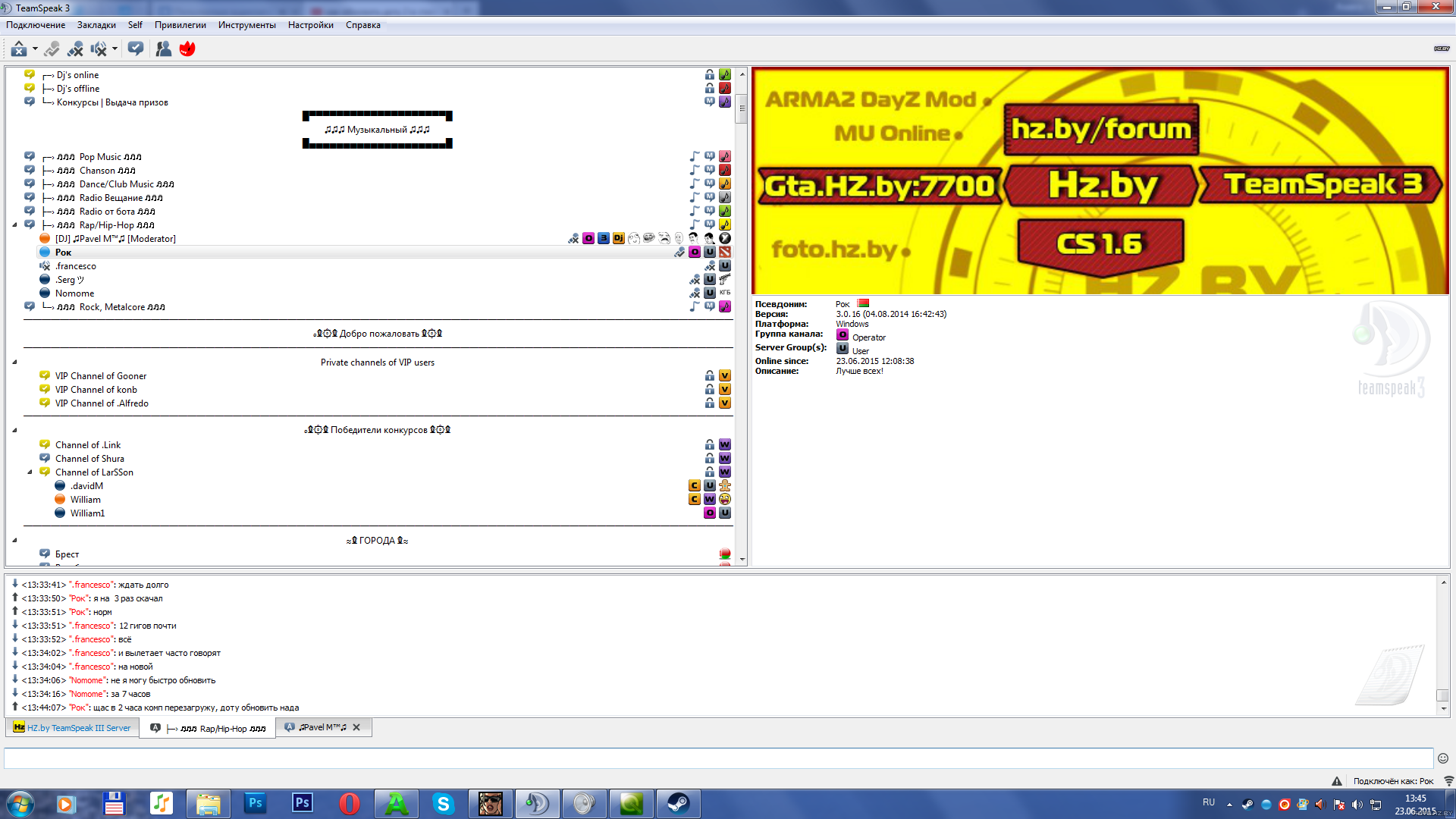Select the Pop Music channel
This screenshot has height=819, width=1456.
coord(99,157)
